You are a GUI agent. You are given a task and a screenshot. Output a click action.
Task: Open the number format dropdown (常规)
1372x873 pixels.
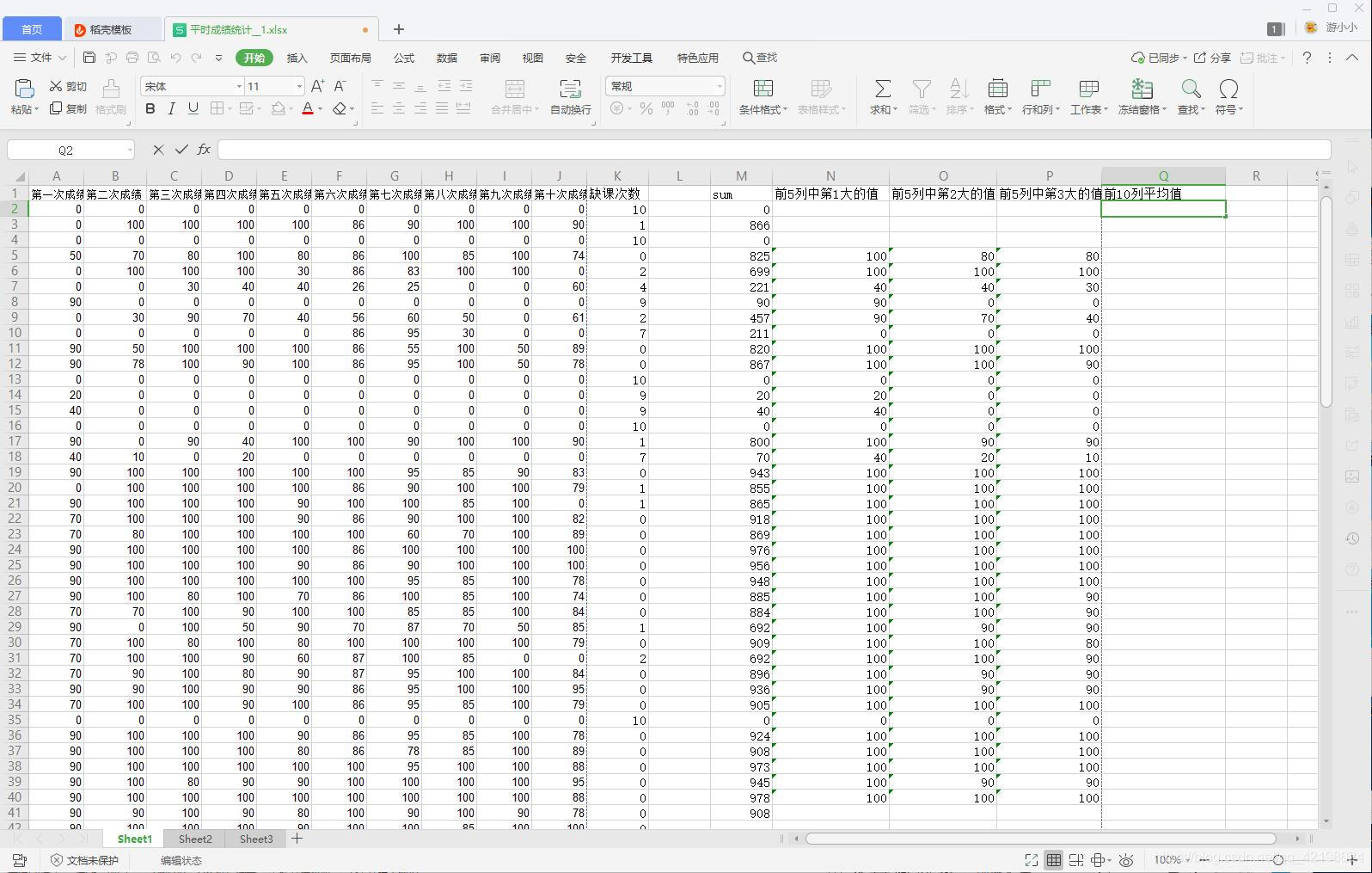point(719,87)
